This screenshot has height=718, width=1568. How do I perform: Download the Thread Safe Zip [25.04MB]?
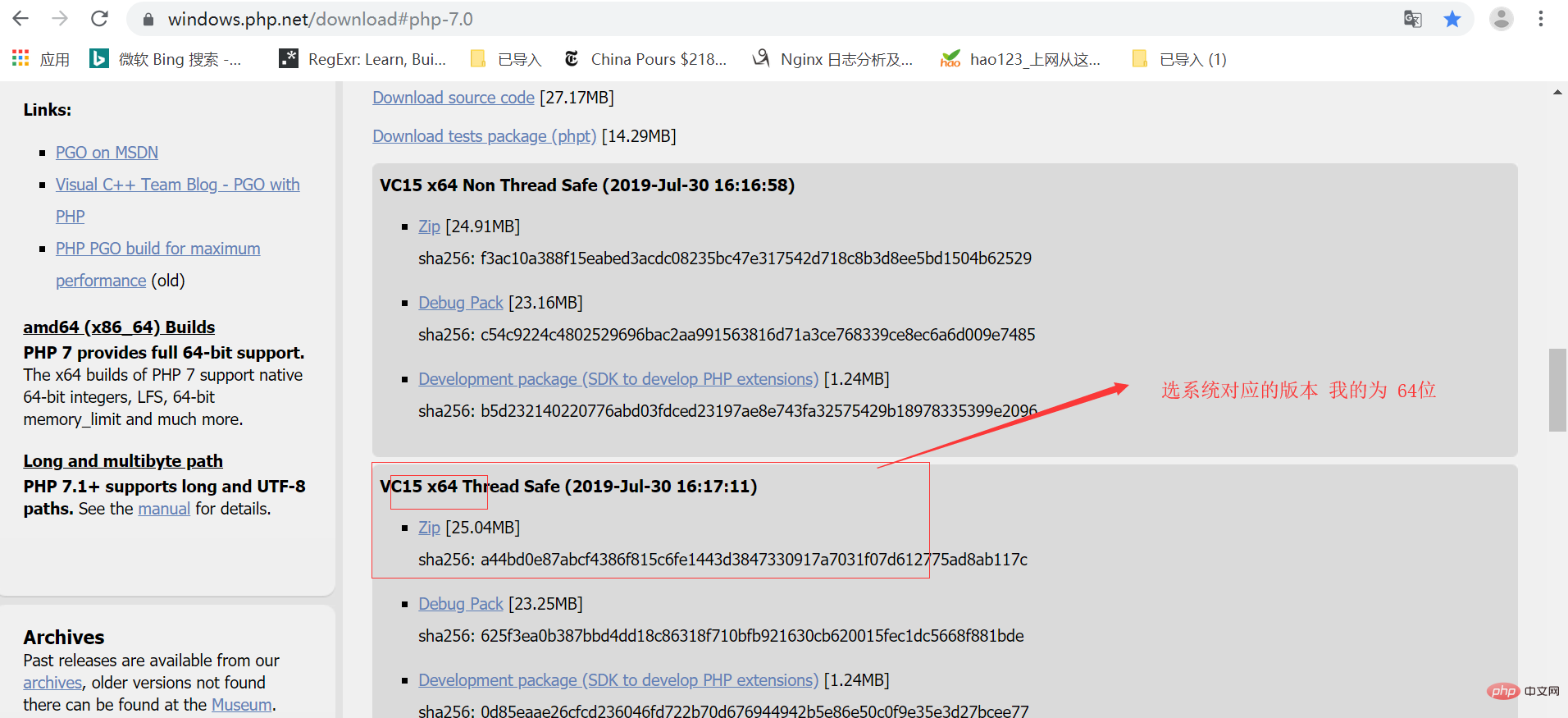pos(429,528)
